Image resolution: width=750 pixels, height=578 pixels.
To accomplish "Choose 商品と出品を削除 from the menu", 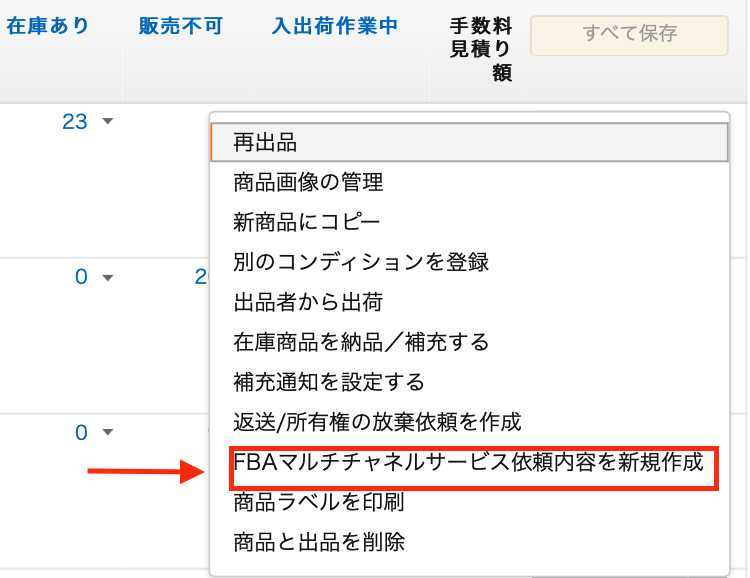I will (319, 543).
